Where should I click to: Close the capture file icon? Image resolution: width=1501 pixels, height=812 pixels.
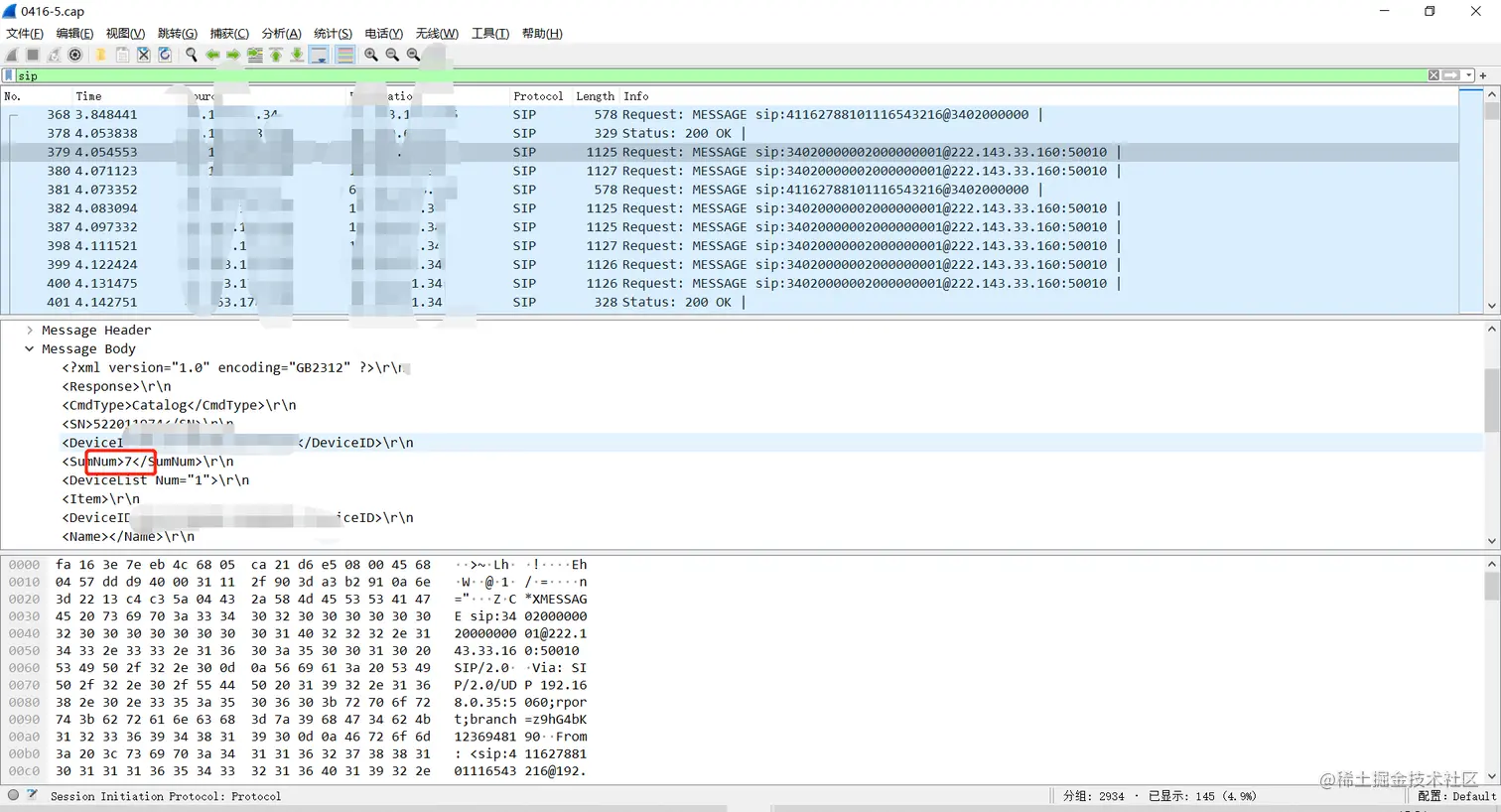pyautogui.click(x=144, y=55)
